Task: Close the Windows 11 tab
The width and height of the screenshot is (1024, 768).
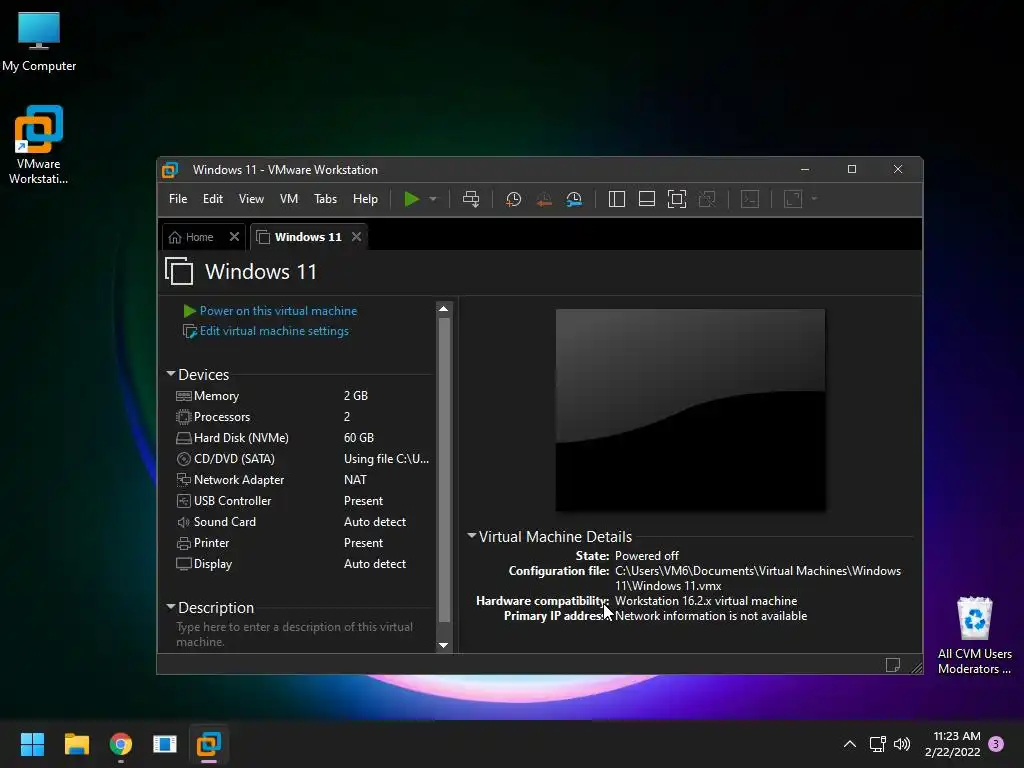Action: coord(357,237)
